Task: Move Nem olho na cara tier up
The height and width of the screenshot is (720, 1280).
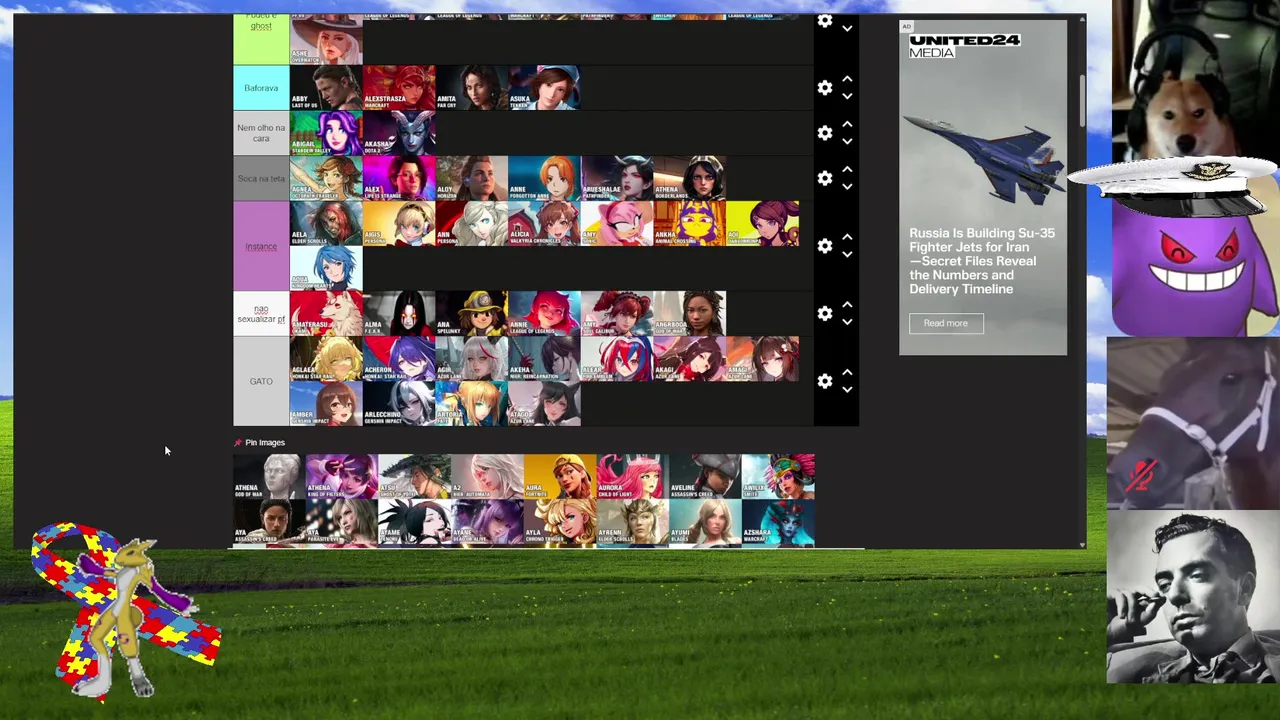Action: pyautogui.click(x=847, y=124)
